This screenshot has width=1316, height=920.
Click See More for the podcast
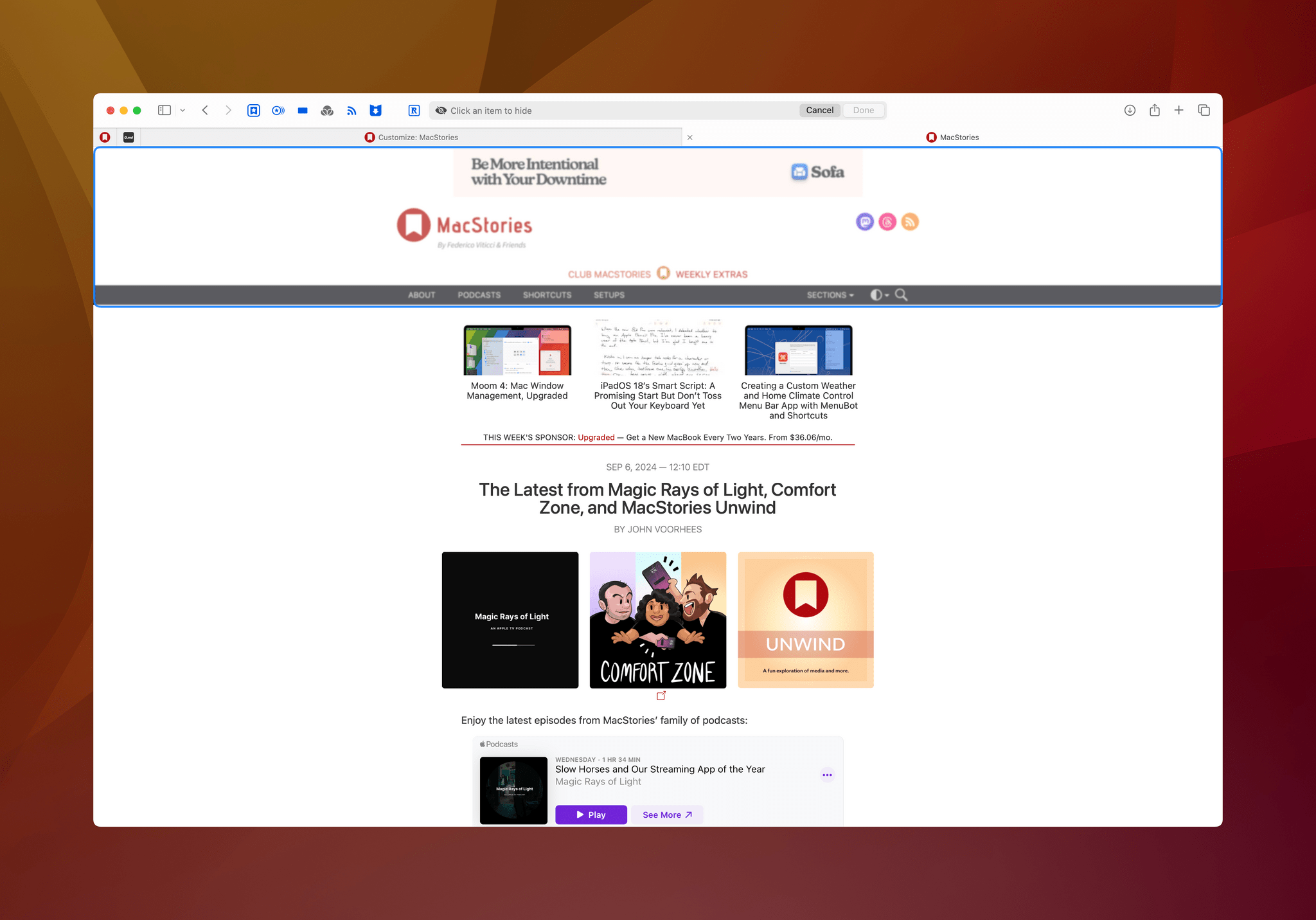(667, 815)
